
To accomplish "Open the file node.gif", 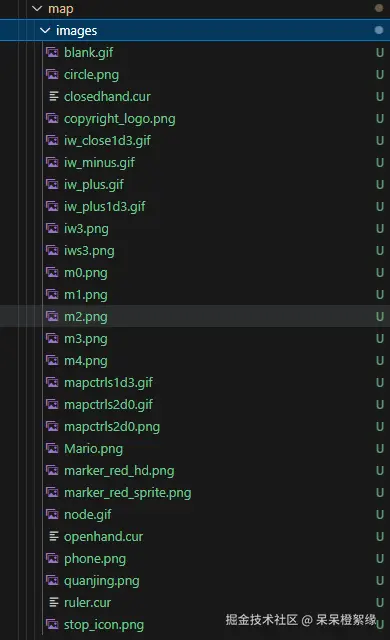I will [88, 515].
